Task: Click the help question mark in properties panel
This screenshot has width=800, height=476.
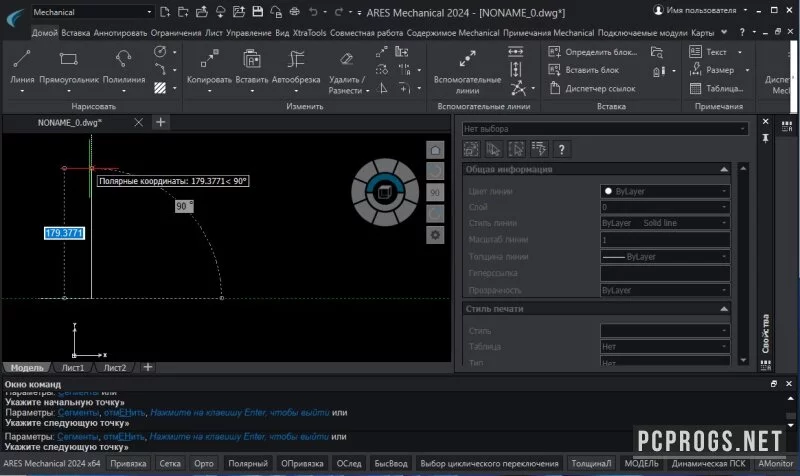Action: coord(561,149)
